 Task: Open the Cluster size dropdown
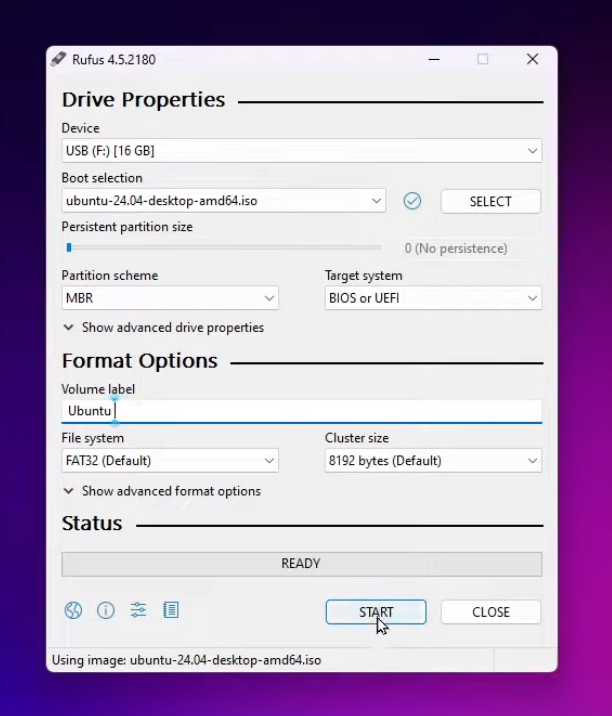point(433,461)
